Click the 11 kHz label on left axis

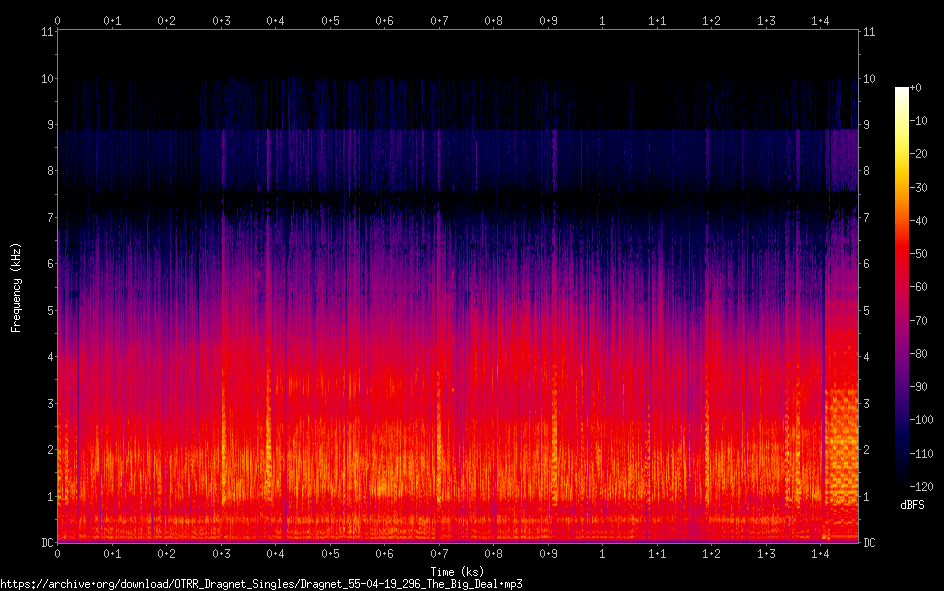(x=46, y=32)
